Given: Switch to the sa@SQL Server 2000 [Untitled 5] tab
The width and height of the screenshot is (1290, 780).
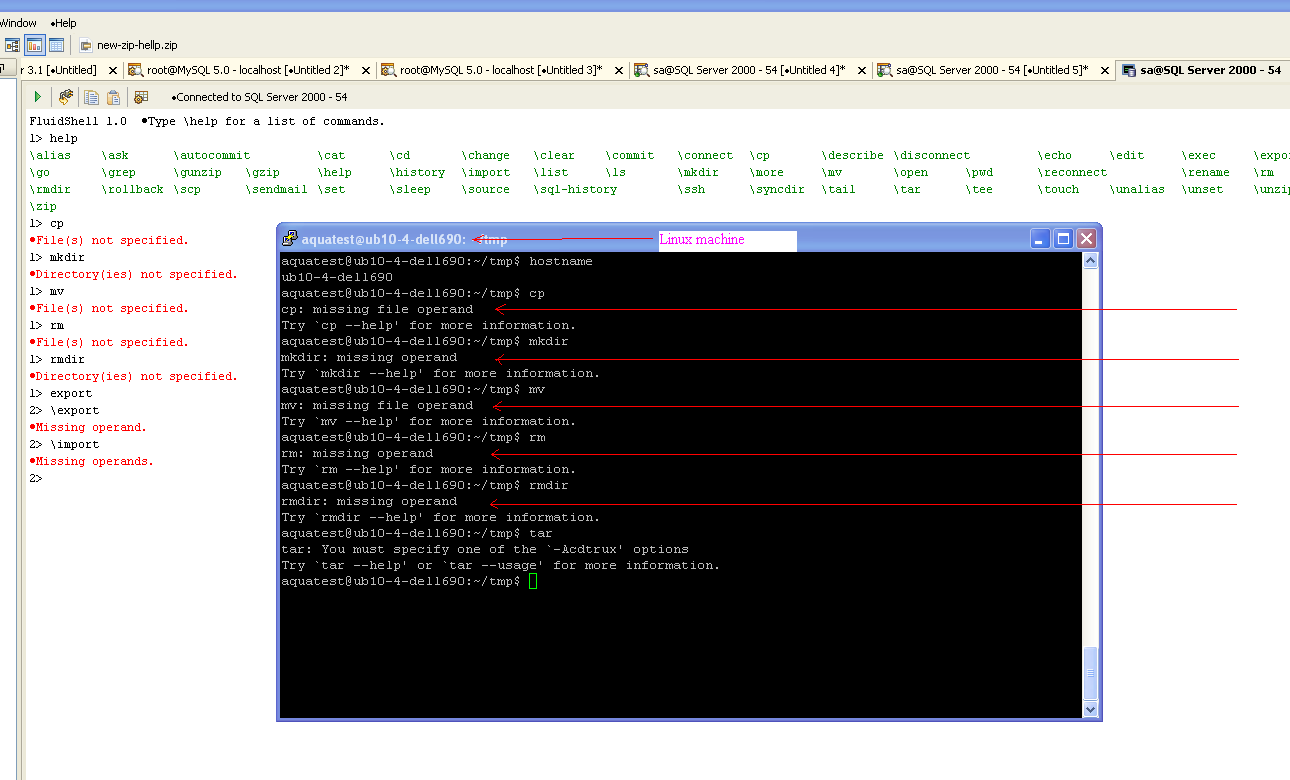Looking at the screenshot, I should [x=994, y=70].
